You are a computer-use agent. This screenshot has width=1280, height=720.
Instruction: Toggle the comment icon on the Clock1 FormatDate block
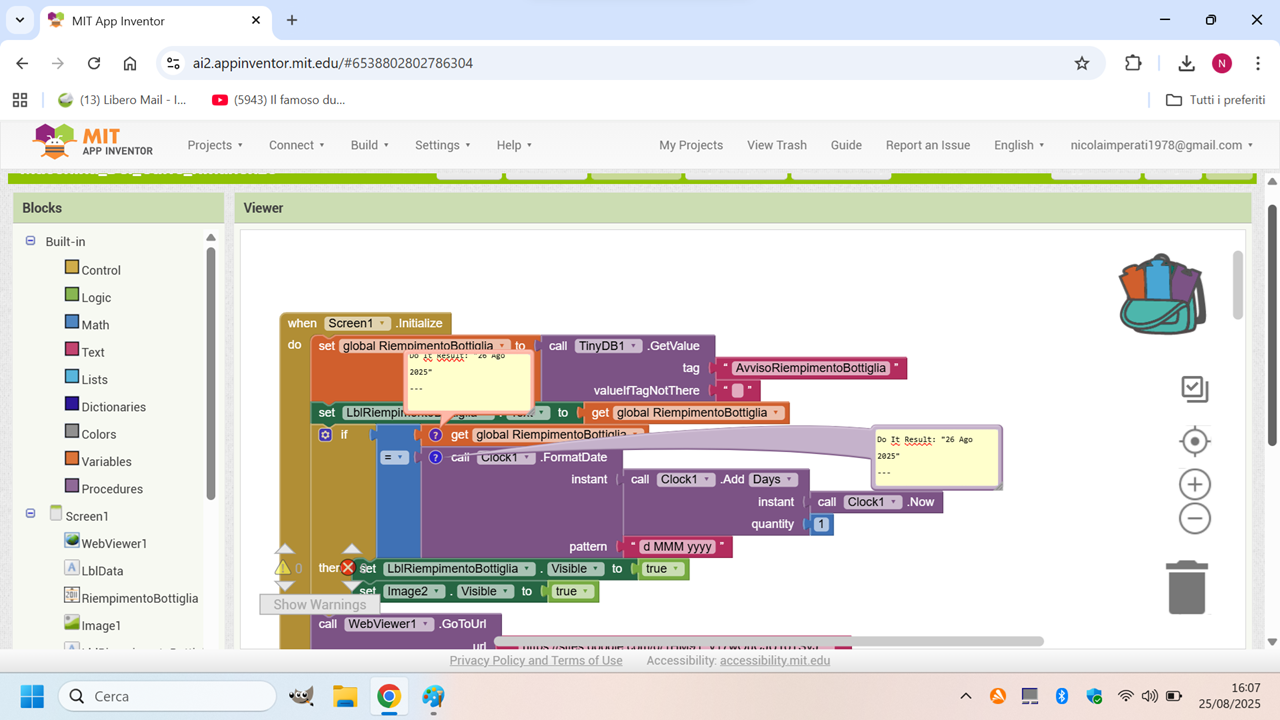(x=435, y=457)
